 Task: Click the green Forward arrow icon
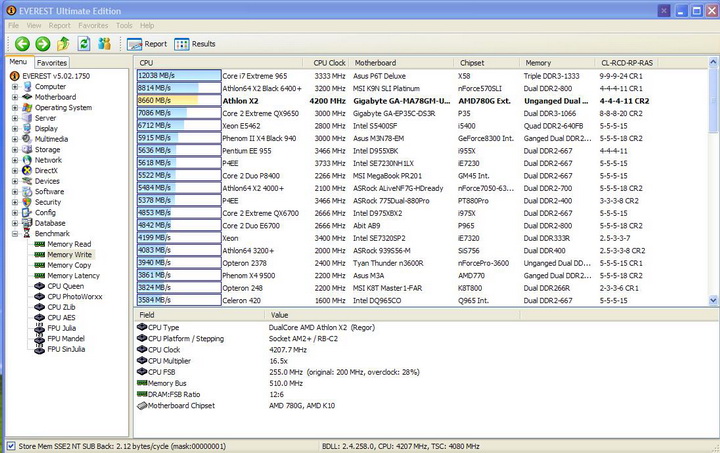(x=43, y=44)
